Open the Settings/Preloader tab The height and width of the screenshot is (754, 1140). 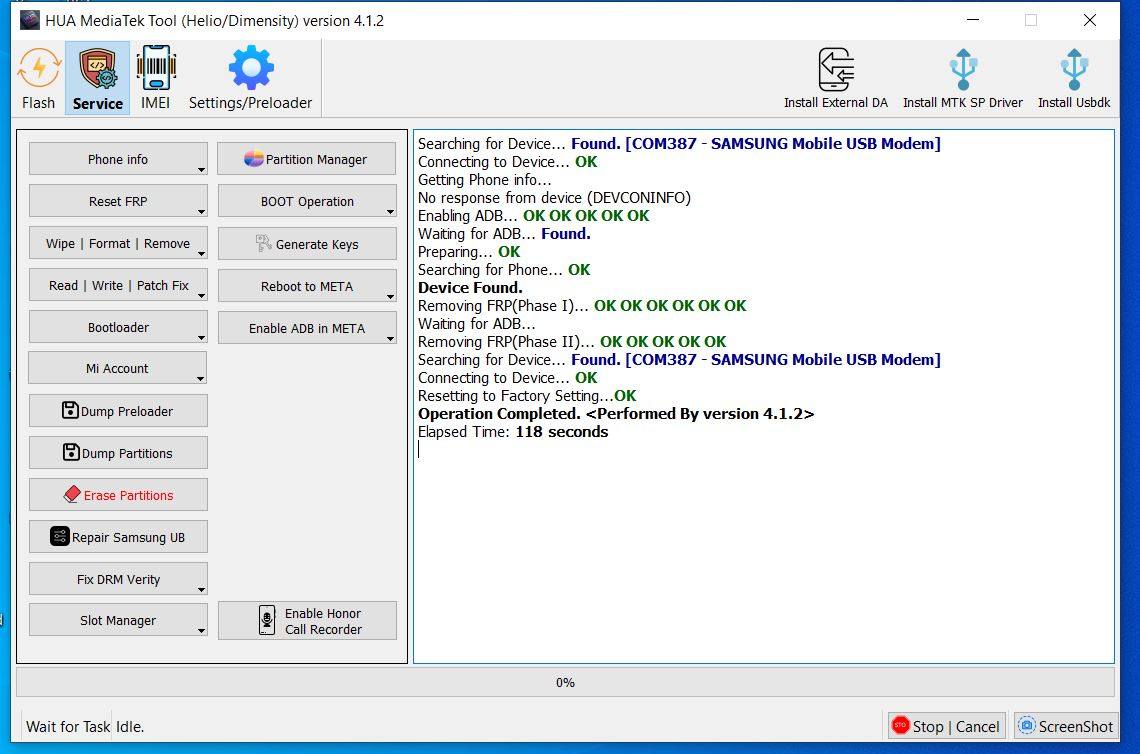pos(250,79)
